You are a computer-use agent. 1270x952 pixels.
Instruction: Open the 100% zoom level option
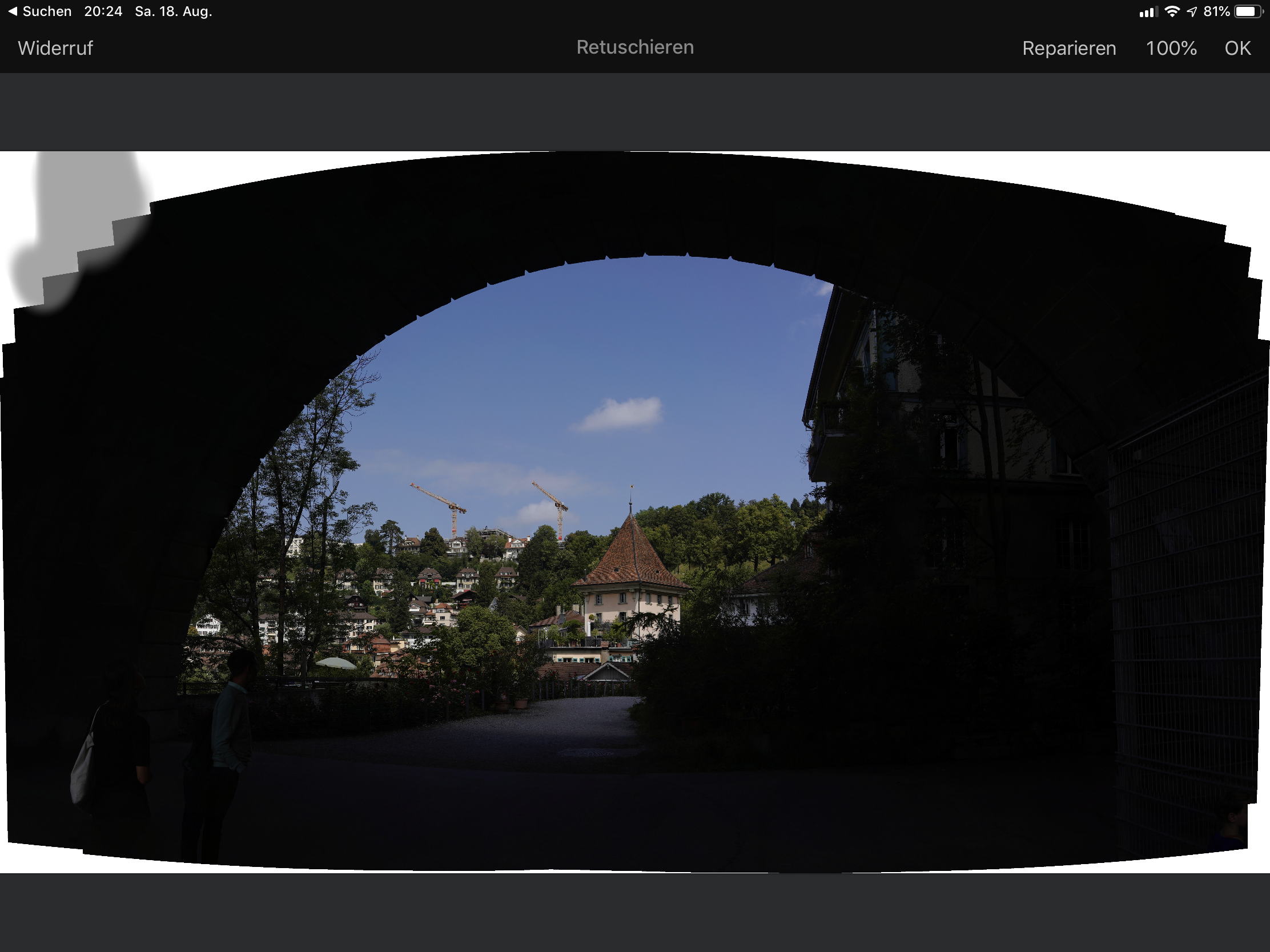click(x=1171, y=48)
